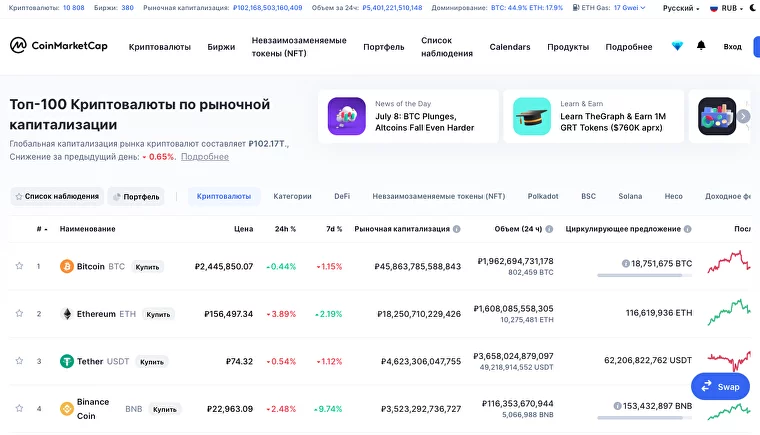Click the Tether coin icon
Image resolution: width=760 pixels, height=435 pixels.
tap(67, 361)
